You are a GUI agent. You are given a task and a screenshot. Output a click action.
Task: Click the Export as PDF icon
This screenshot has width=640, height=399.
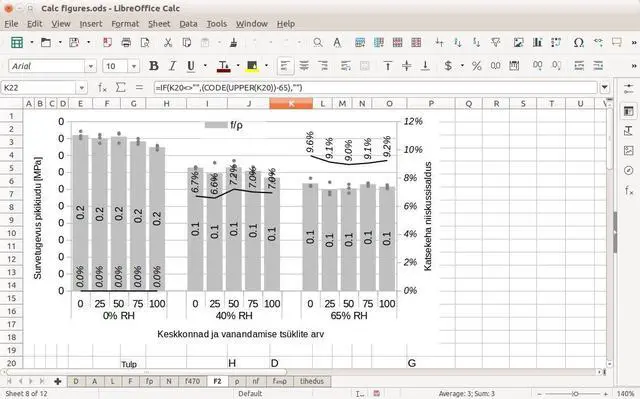tap(107, 42)
